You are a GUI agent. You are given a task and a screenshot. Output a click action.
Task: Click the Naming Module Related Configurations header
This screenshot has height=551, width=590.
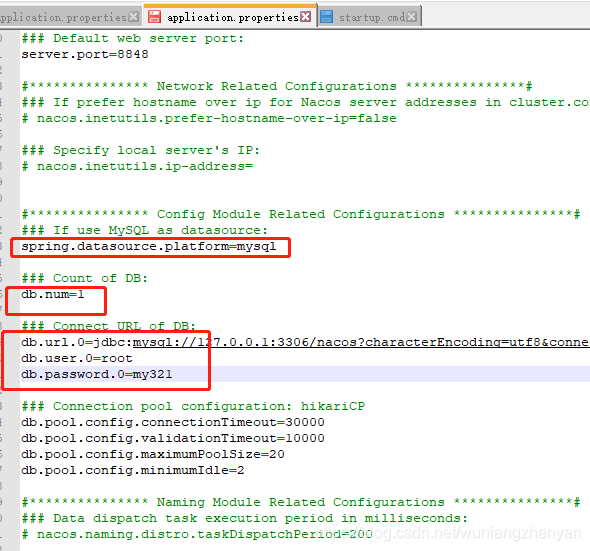pos(301,502)
